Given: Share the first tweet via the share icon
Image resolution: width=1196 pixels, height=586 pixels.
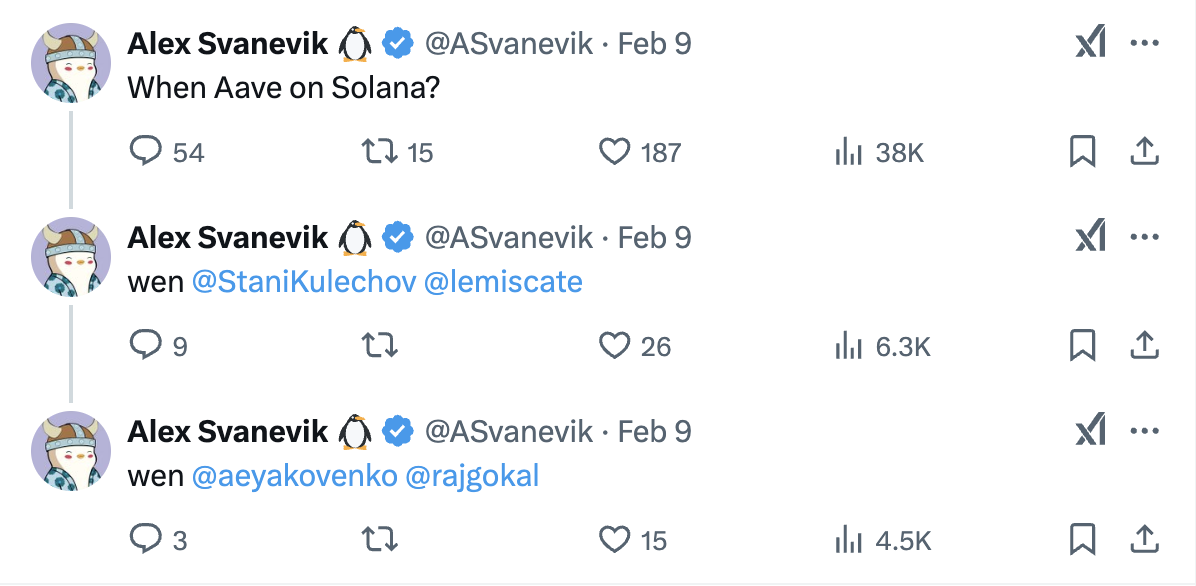Looking at the screenshot, I should coord(1143,152).
